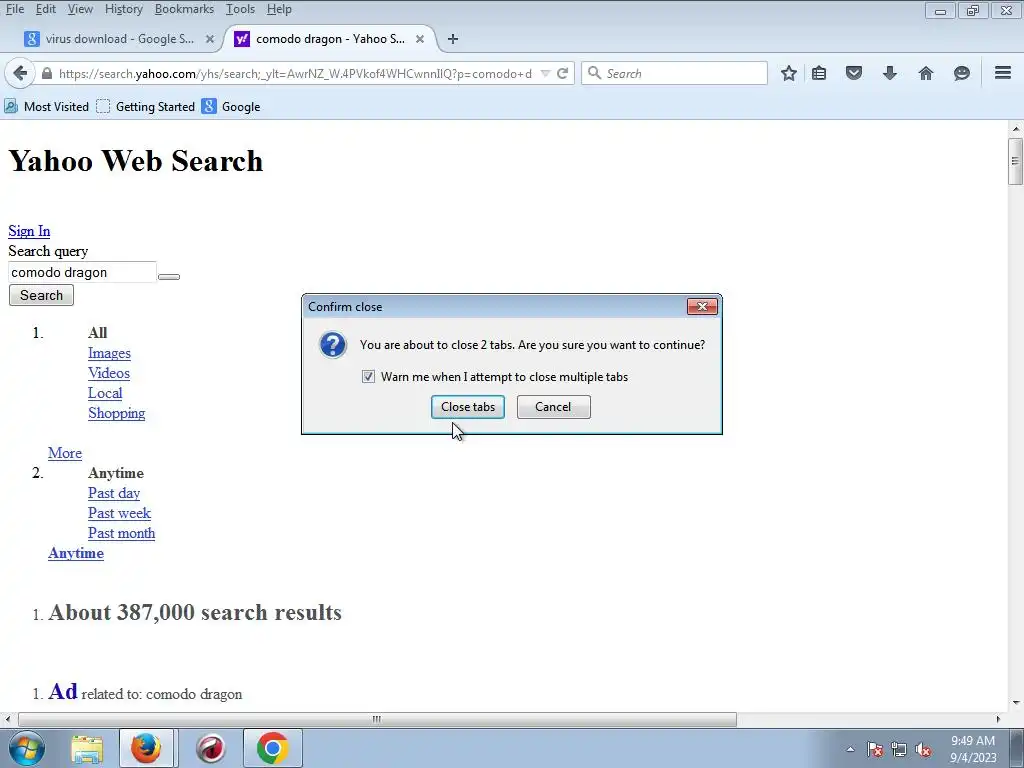Click the horizontal scrollbar thumb

[377, 719]
